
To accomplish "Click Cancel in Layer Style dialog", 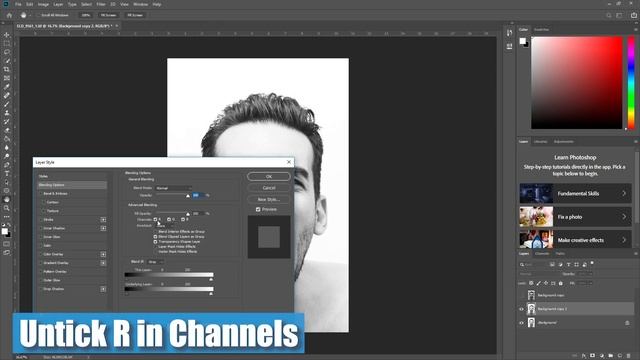I will coord(269,188).
